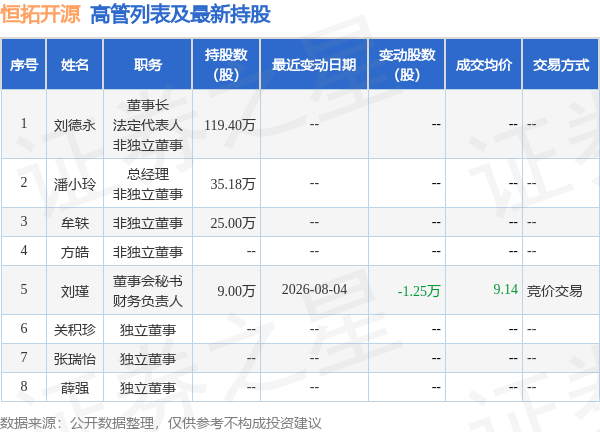600x432 pixels.
Task: Click the name 潘小玲
Action: tap(75, 184)
